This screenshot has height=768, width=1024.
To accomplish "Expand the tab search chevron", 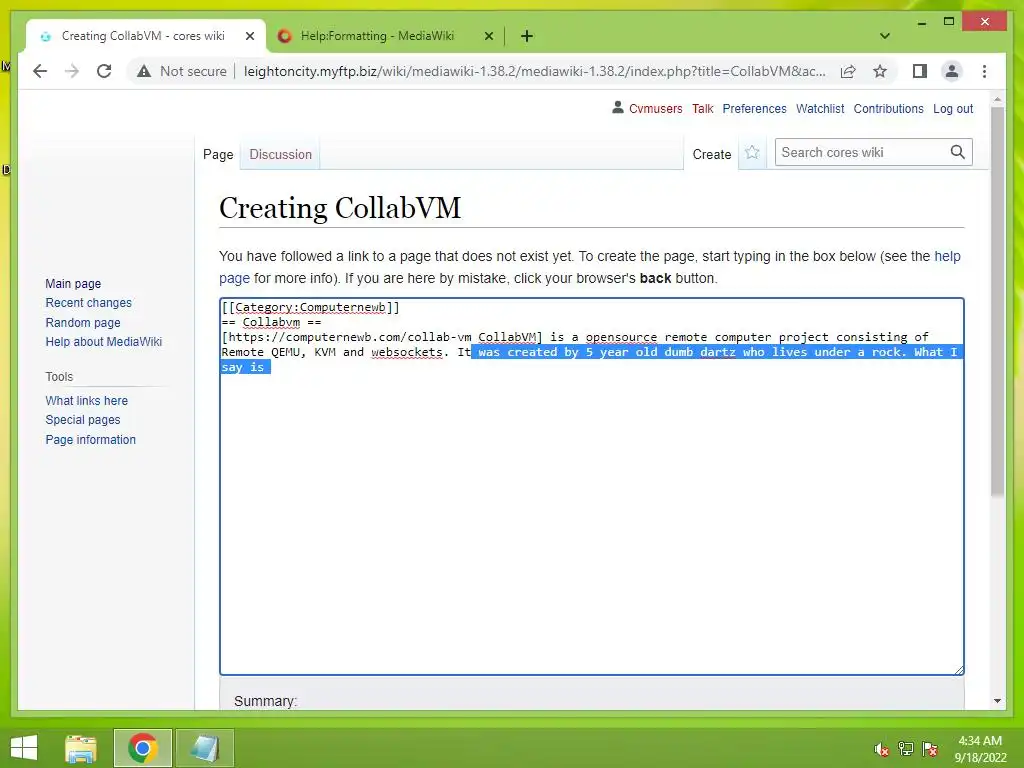I will click(x=885, y=36).
